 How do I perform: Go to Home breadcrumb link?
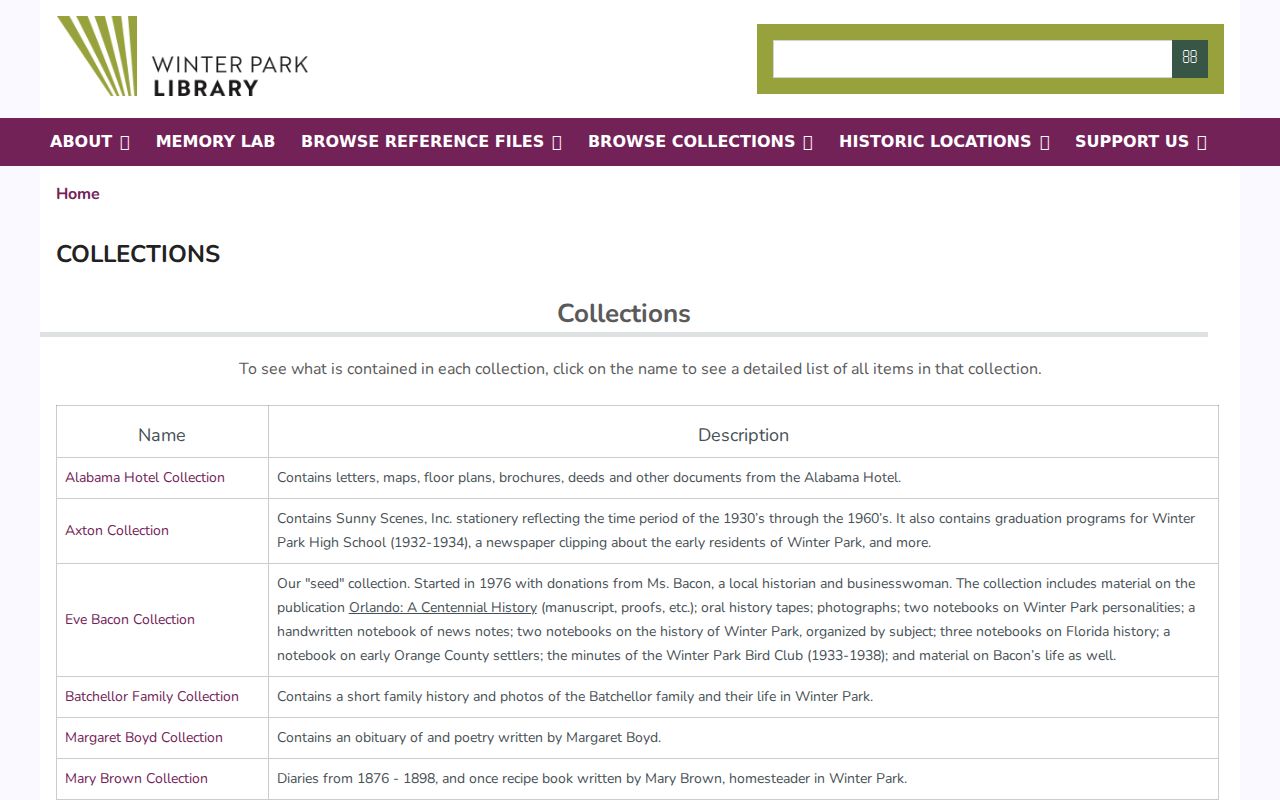(x=77, y=194)
